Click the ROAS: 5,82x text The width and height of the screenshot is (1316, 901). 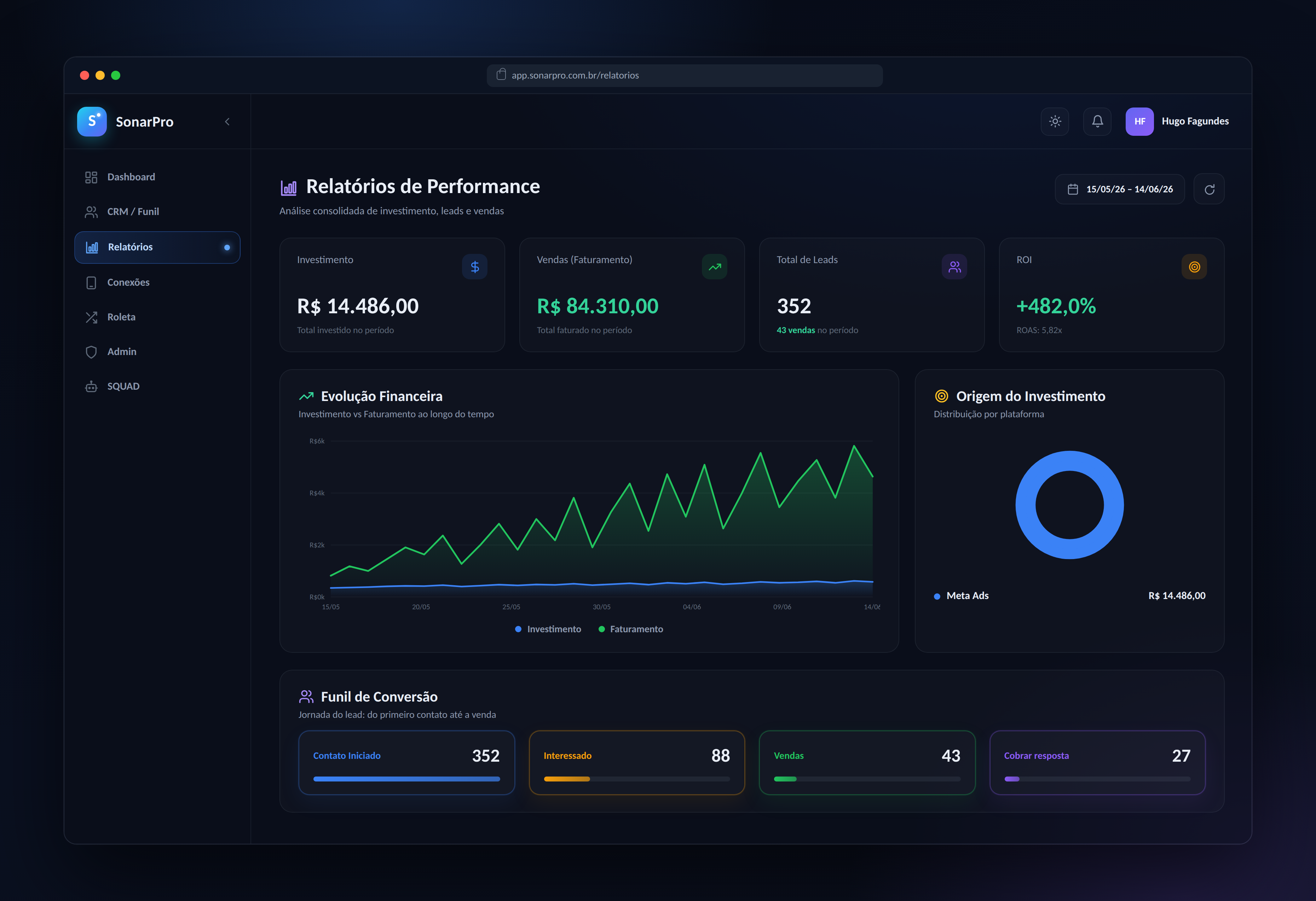1039,330
